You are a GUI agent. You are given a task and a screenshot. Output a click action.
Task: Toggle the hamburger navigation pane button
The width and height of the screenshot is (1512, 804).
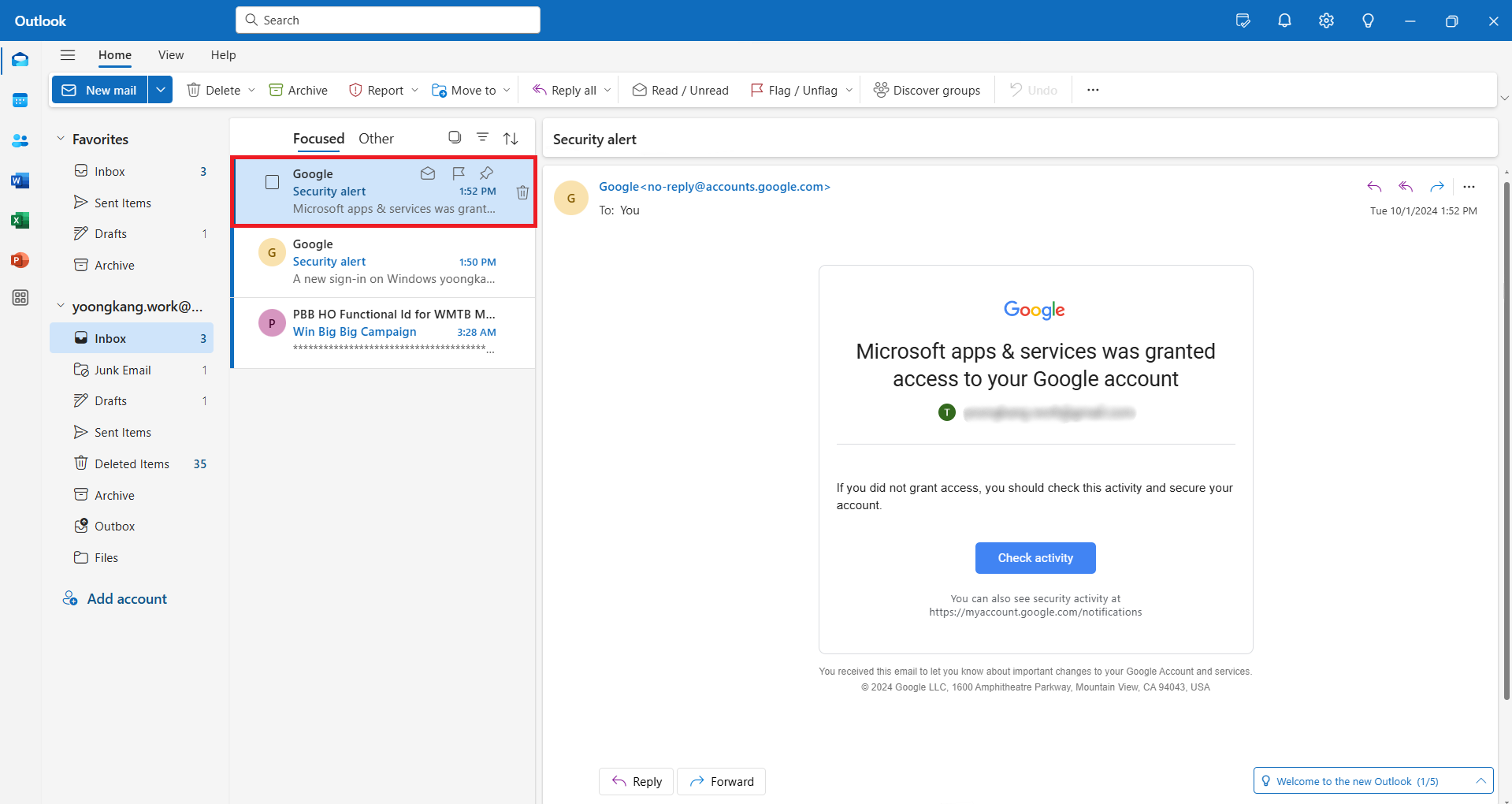click(x=68, y=55)
